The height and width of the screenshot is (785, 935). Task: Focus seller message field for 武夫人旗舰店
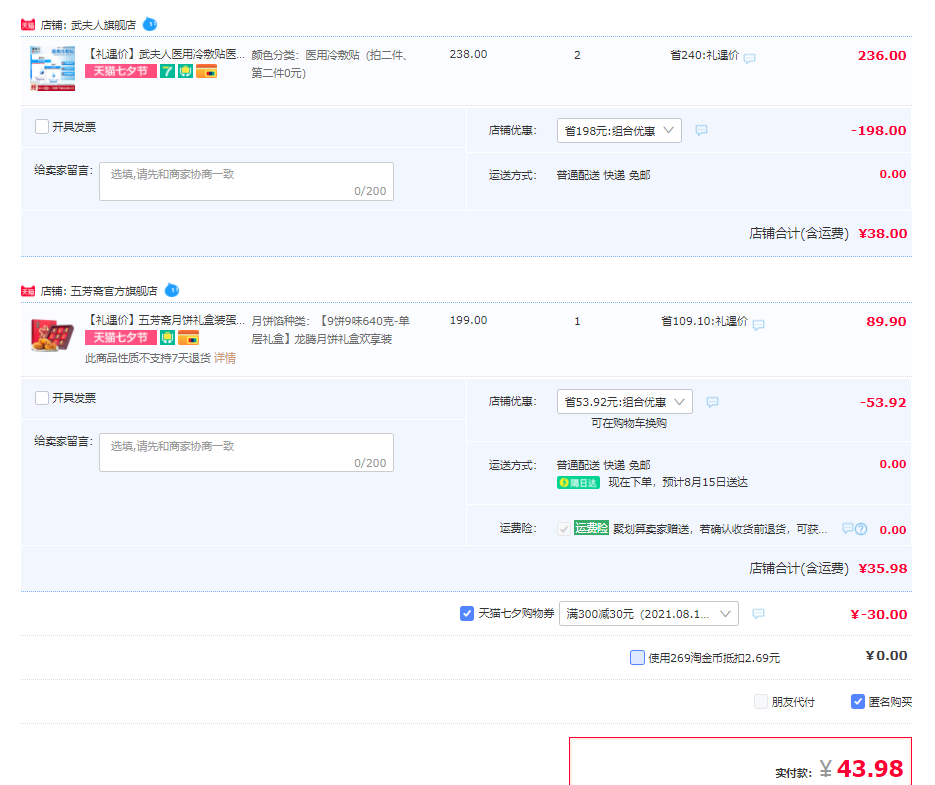[x=246, y=181]
